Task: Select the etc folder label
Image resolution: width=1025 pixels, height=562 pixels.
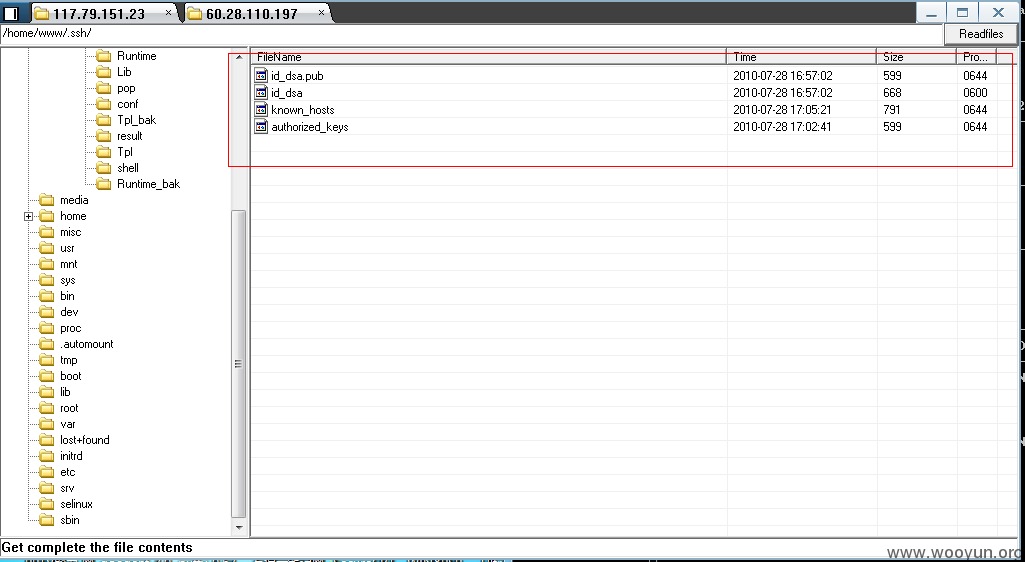Action: (68, 472)
